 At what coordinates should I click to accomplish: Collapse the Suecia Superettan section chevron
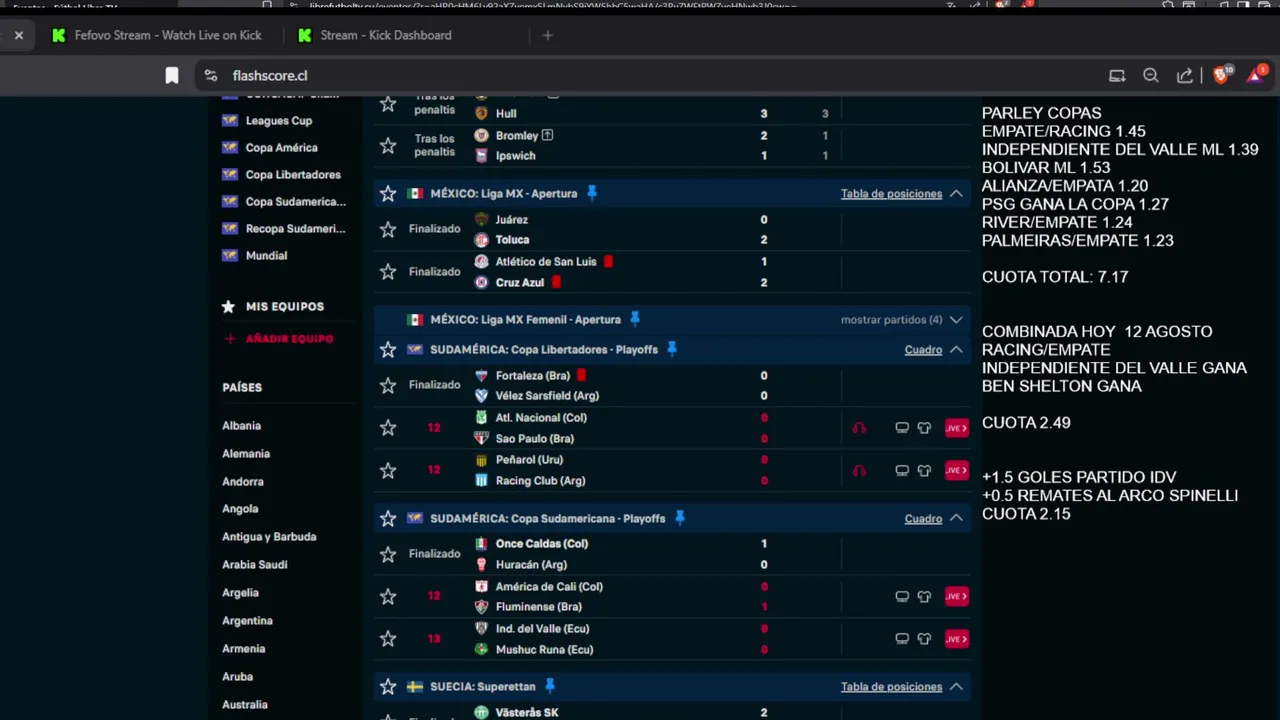tap(956, 686)
